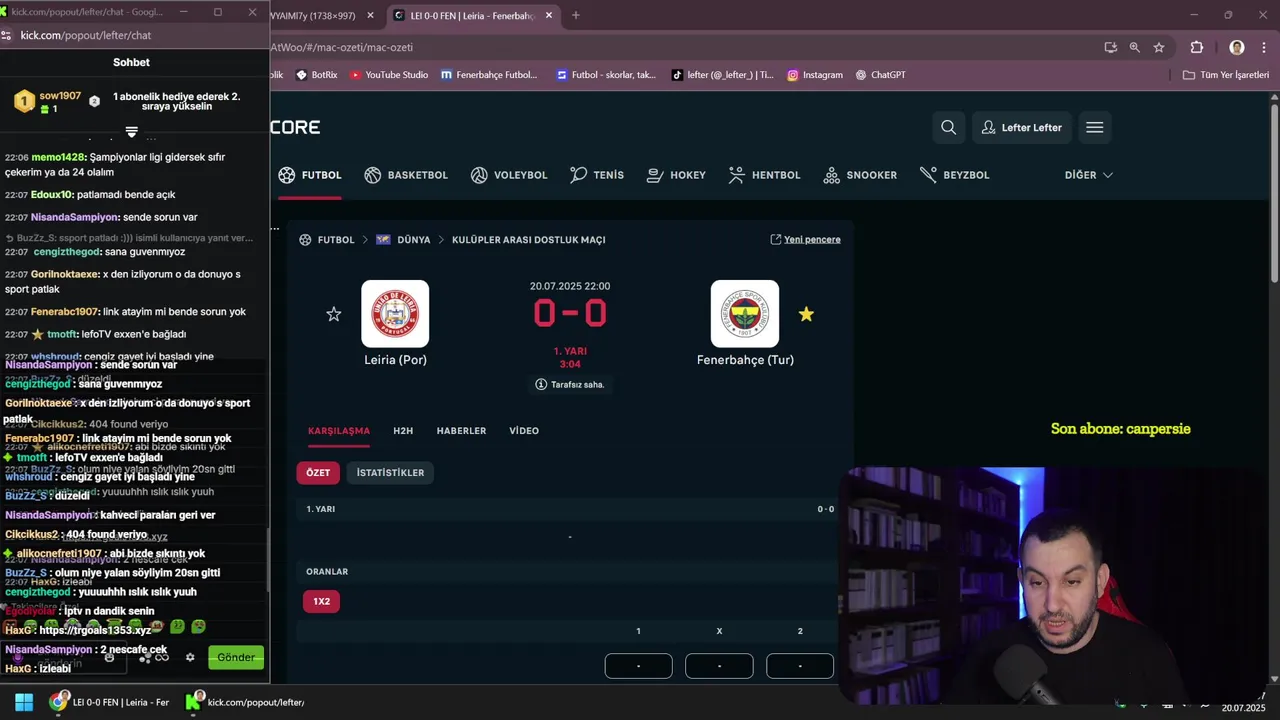1280x720 pixels.
Task: Switch to the H2H tab
Action: (403, 431)
